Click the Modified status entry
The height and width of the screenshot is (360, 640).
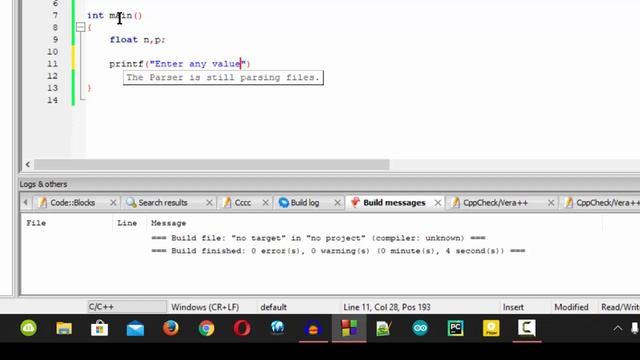(x=571, y=307)
